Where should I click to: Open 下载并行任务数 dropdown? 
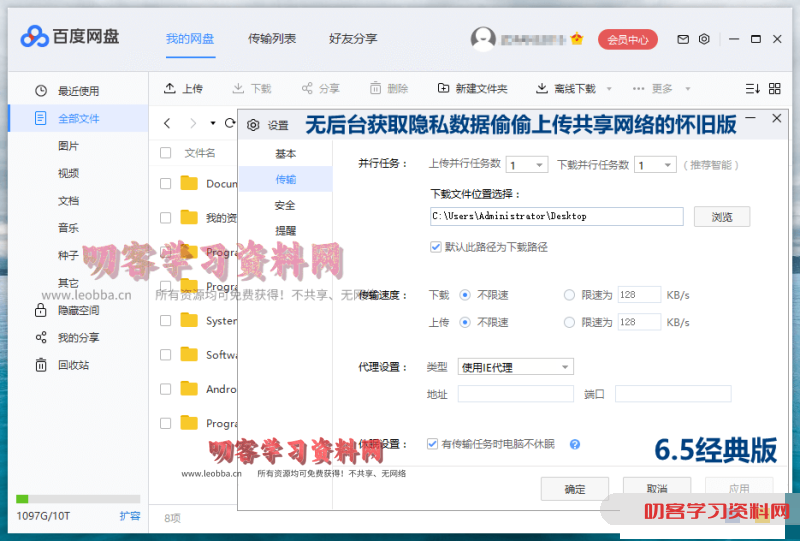click(x=655, y=165)
